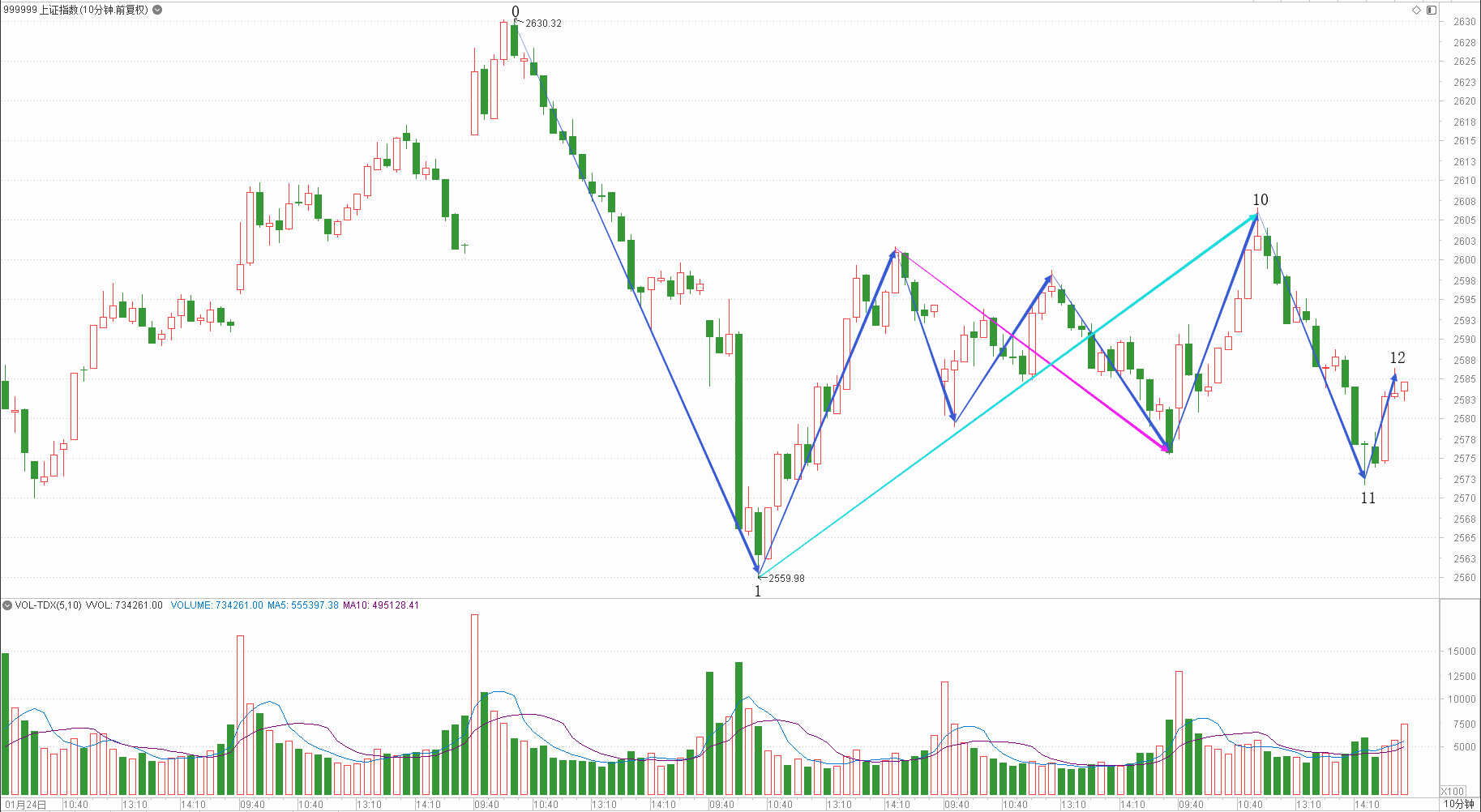Image resolution: width=1481 pixels, height=812 pixels.
Task: Click the X100 volume scale label
Action: (1453, 791)
